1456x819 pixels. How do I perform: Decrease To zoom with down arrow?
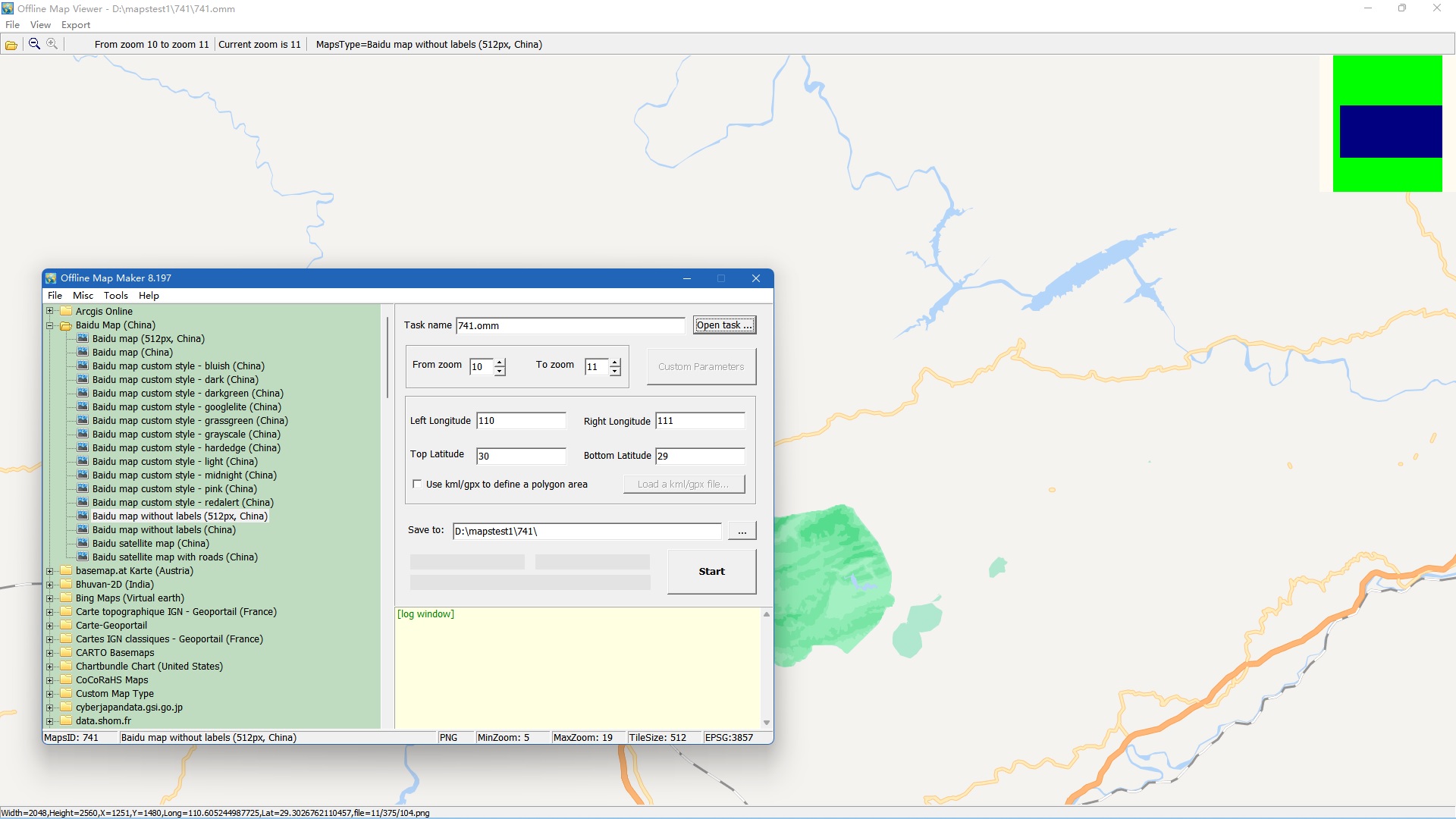point(615,371)
